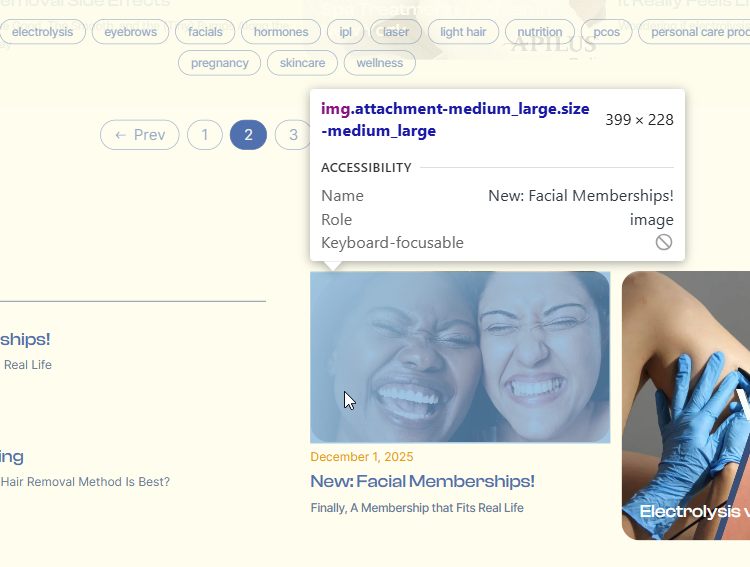Filter by personal care products tag
Screen dimensions: 750x567
point(695,32)
